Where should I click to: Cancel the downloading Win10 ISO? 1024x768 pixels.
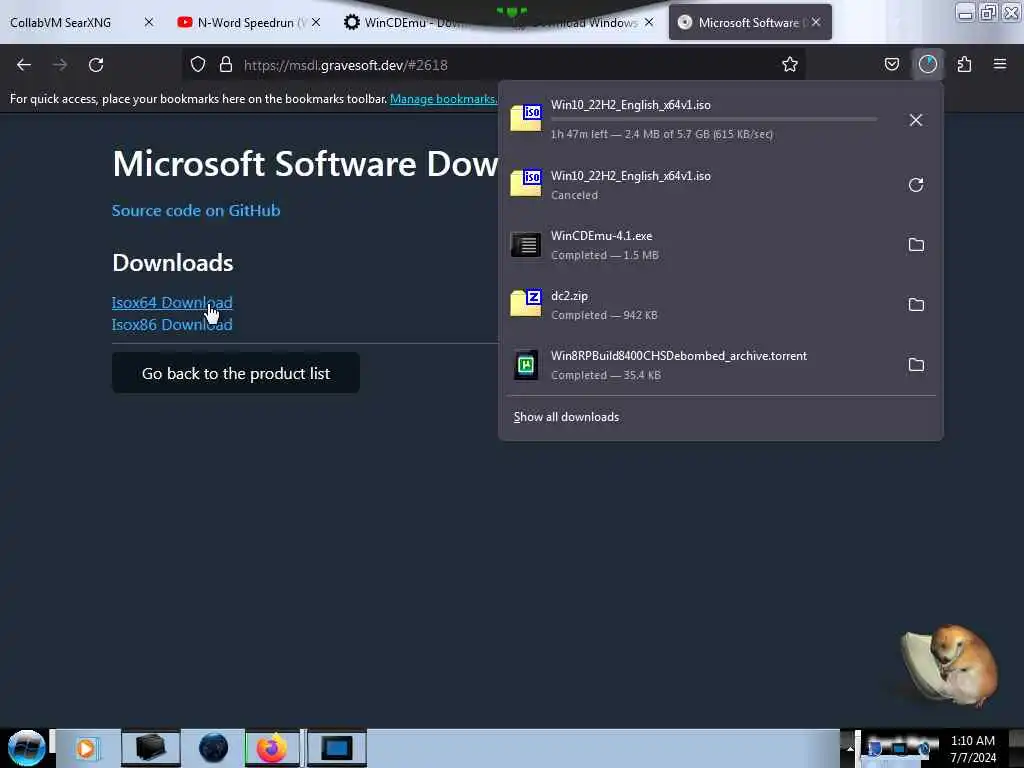[x=916, y=120]
